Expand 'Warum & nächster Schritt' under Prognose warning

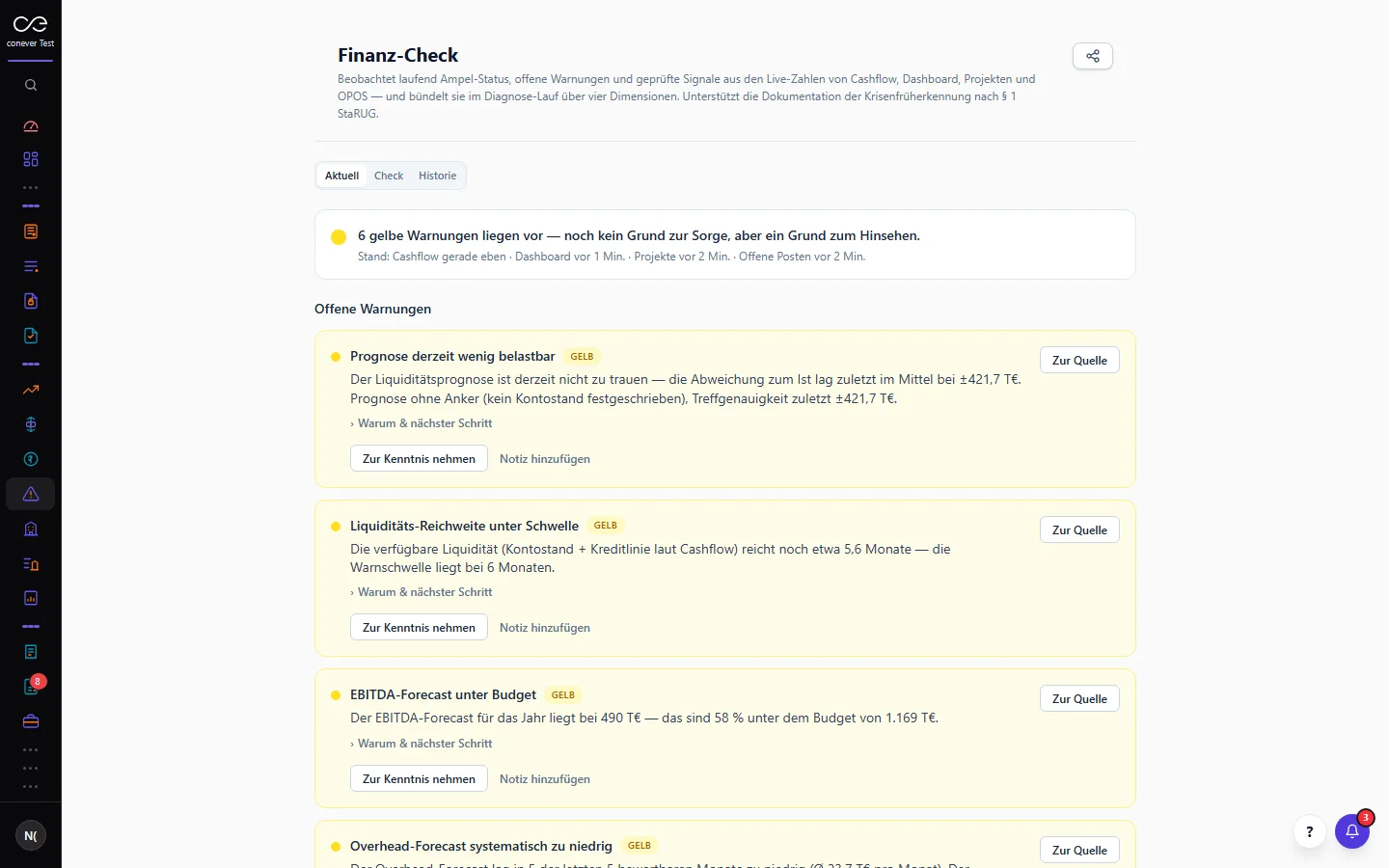[422, 423]
